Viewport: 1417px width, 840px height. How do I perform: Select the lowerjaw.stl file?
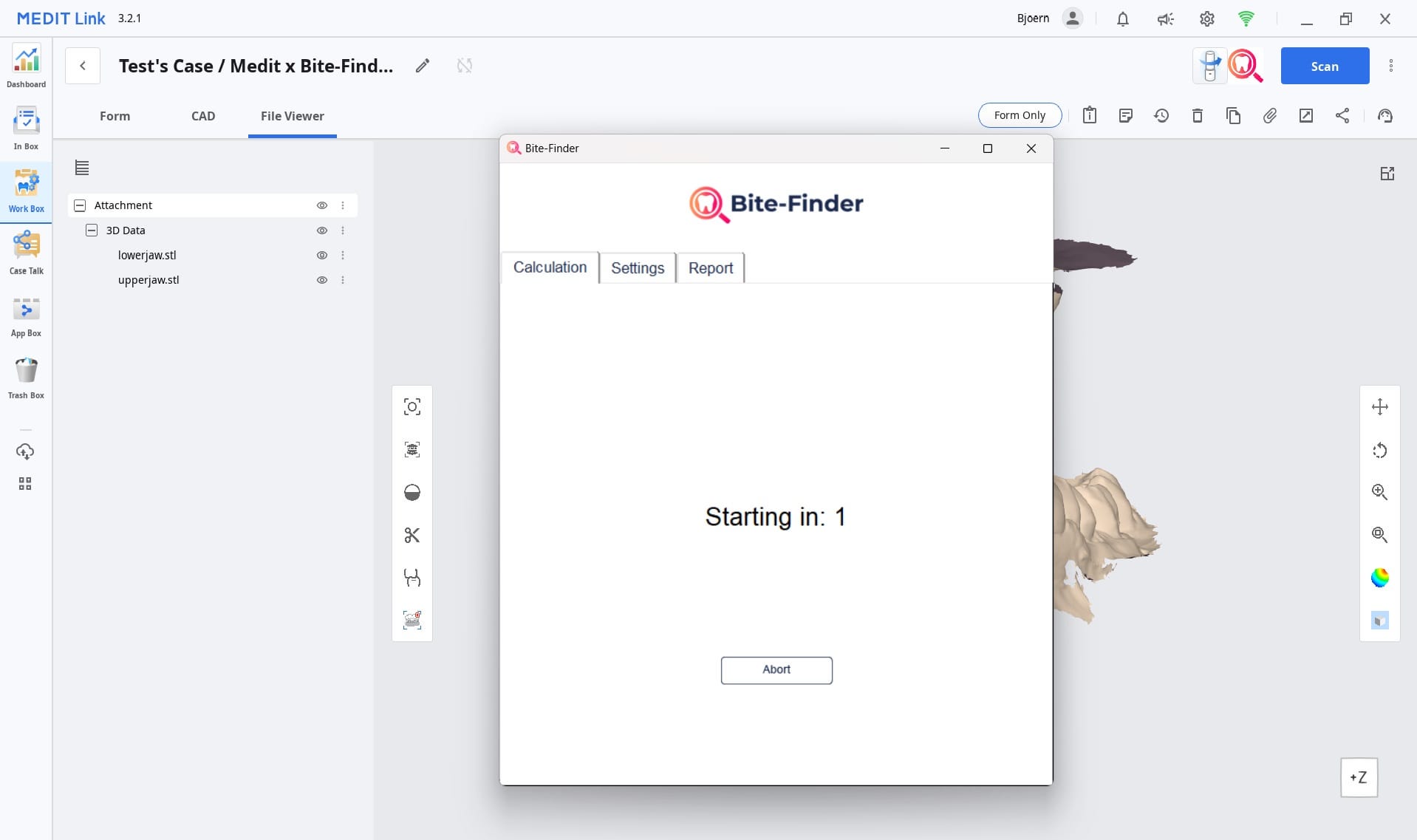(147, 255)
